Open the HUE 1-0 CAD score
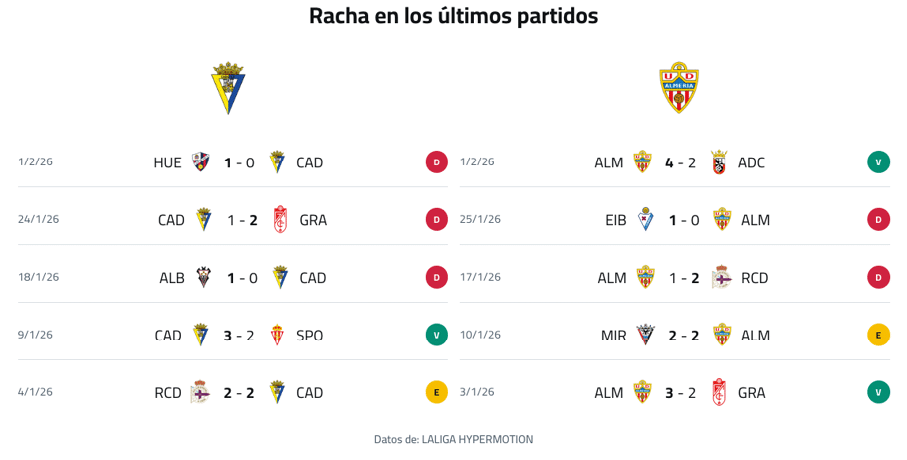This screenshot has height=460, width=907. click(239, 163)
